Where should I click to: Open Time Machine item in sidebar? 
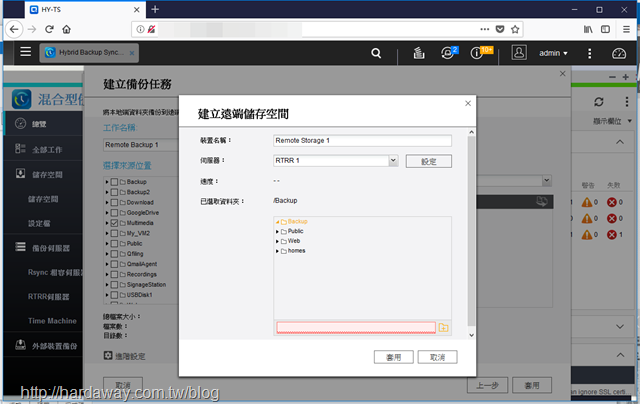(x=52, y=321)
